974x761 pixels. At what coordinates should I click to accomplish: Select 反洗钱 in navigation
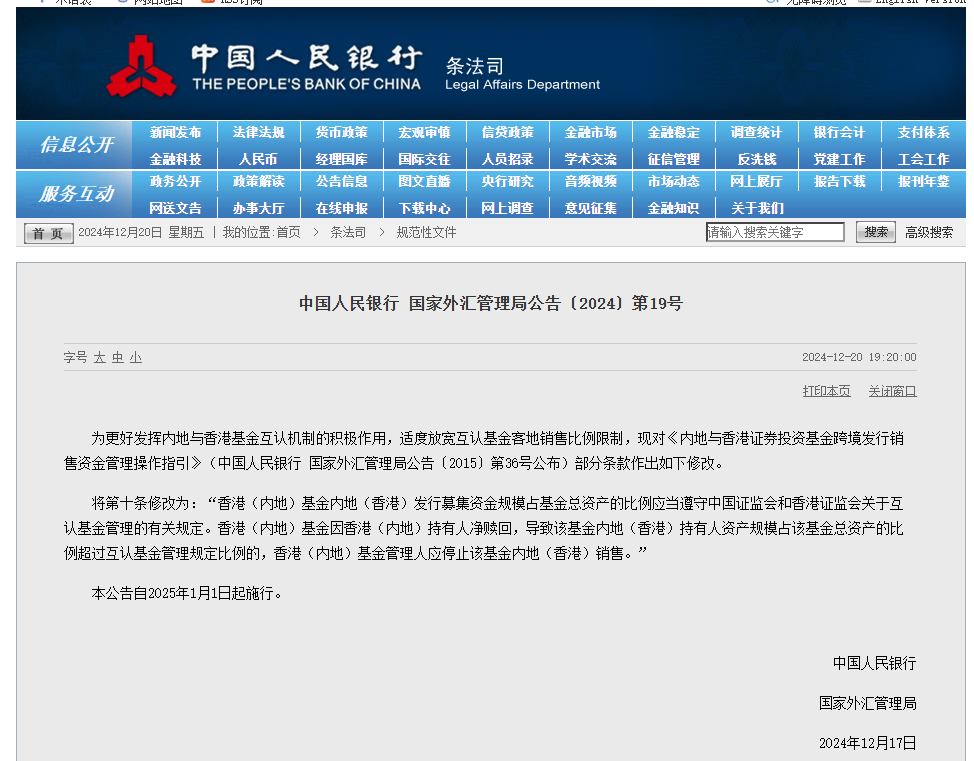click(756, 159)
